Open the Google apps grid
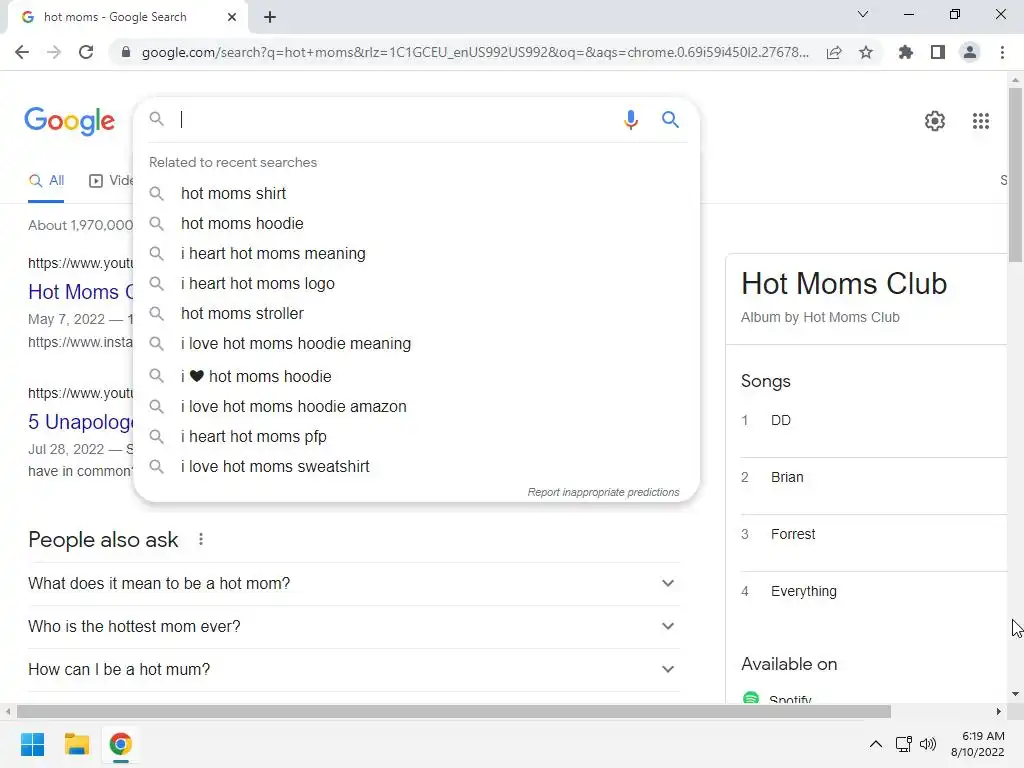This screenshot has height=768, width=1024. click(981, 121)
